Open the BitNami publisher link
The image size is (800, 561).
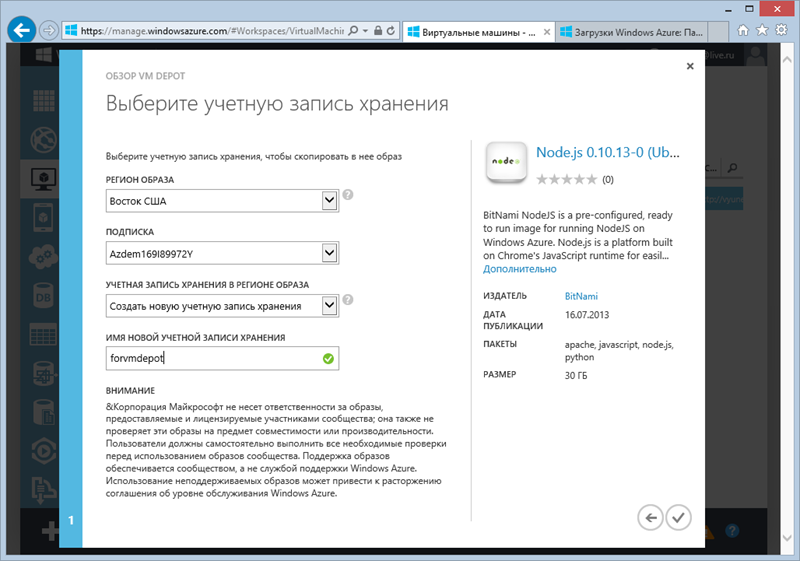pos(581,296)
